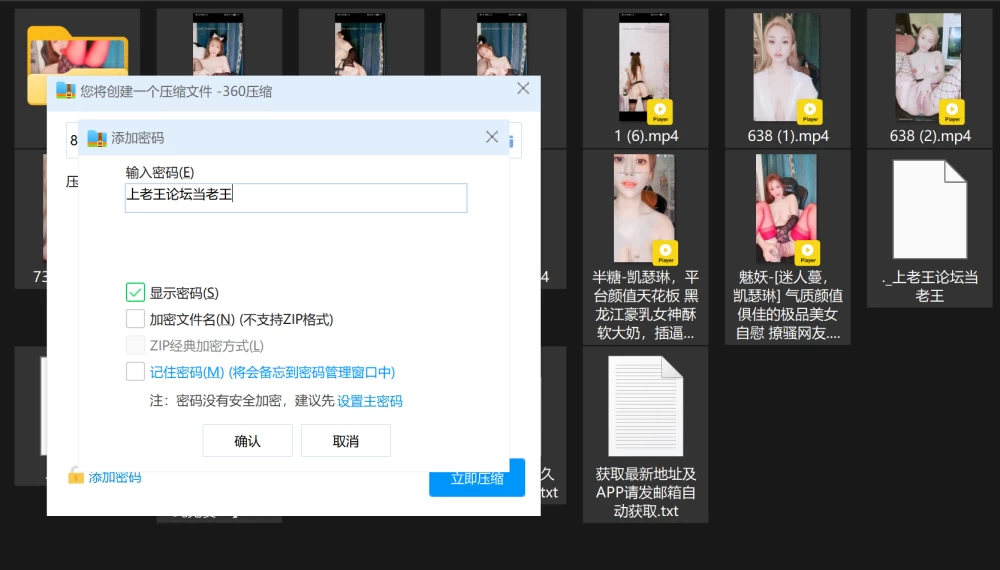Click the password input field

point(296,198)
